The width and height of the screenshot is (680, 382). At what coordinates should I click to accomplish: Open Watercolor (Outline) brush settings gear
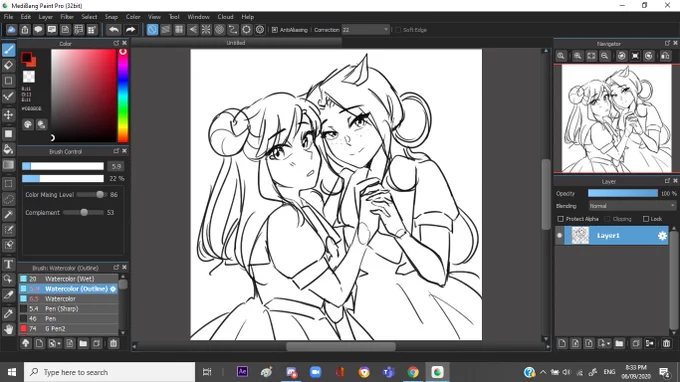point(113,289)
